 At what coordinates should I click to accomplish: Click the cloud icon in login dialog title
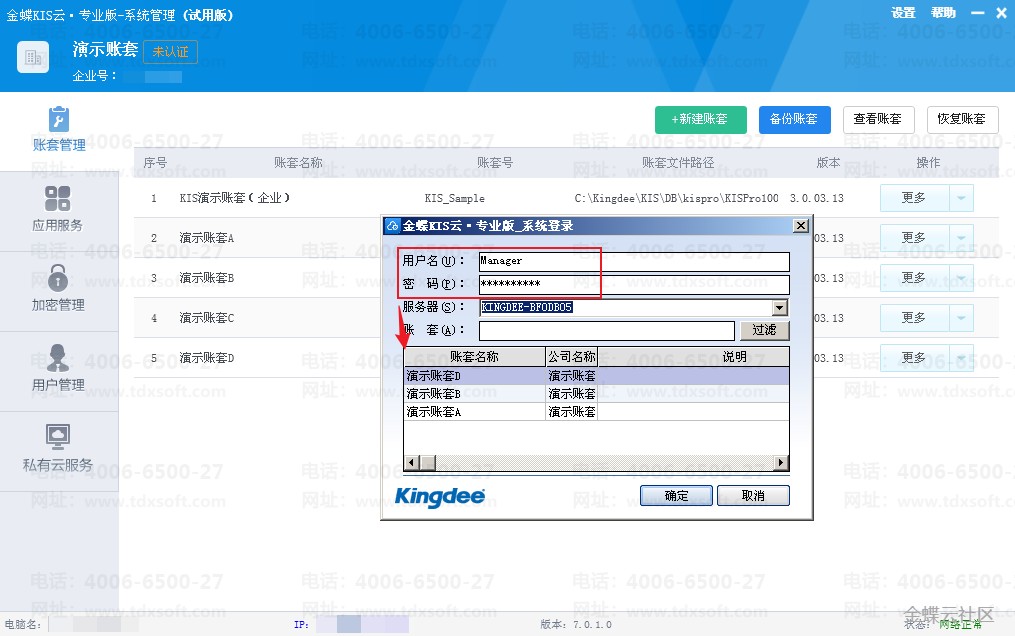(392, 226)
